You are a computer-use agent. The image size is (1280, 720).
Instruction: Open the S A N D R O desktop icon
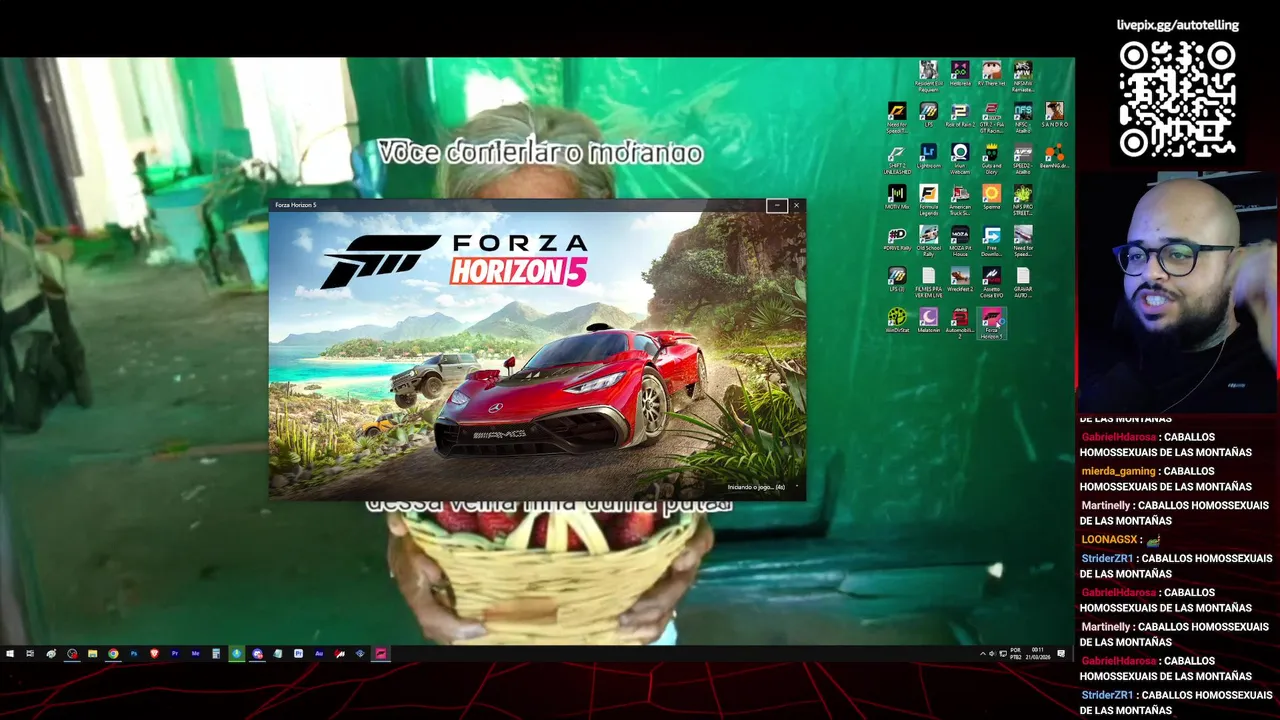click(x=1055, y=116)
